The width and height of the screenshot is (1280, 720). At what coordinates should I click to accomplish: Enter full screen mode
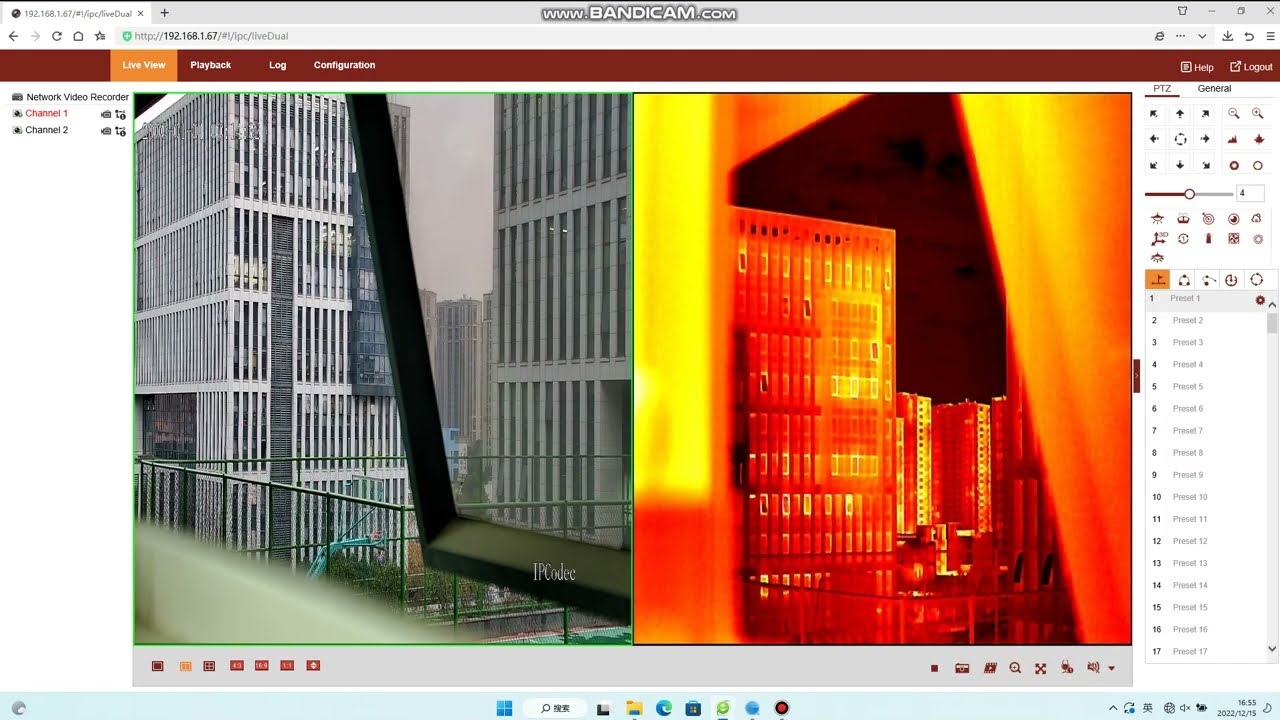pos(1041,668)
